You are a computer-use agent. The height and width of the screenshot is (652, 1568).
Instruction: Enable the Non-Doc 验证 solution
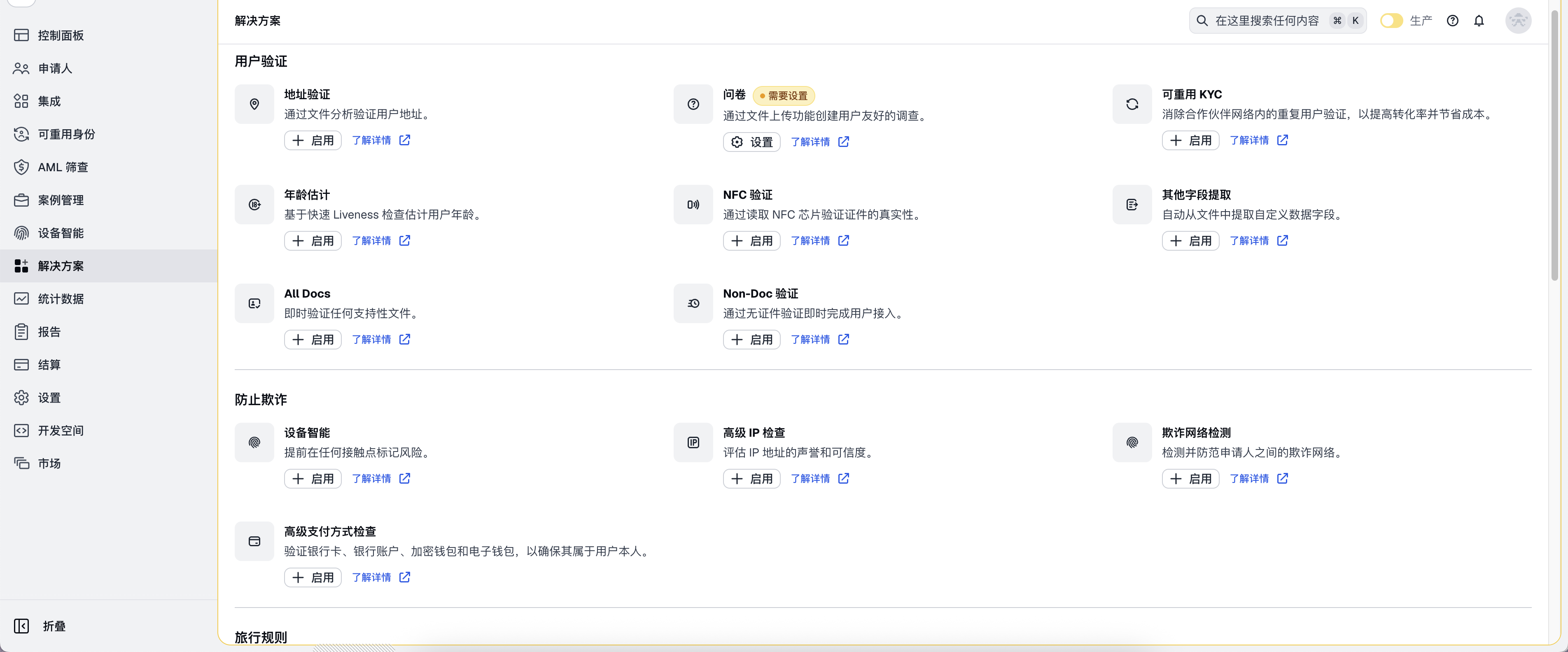[751, 340]
